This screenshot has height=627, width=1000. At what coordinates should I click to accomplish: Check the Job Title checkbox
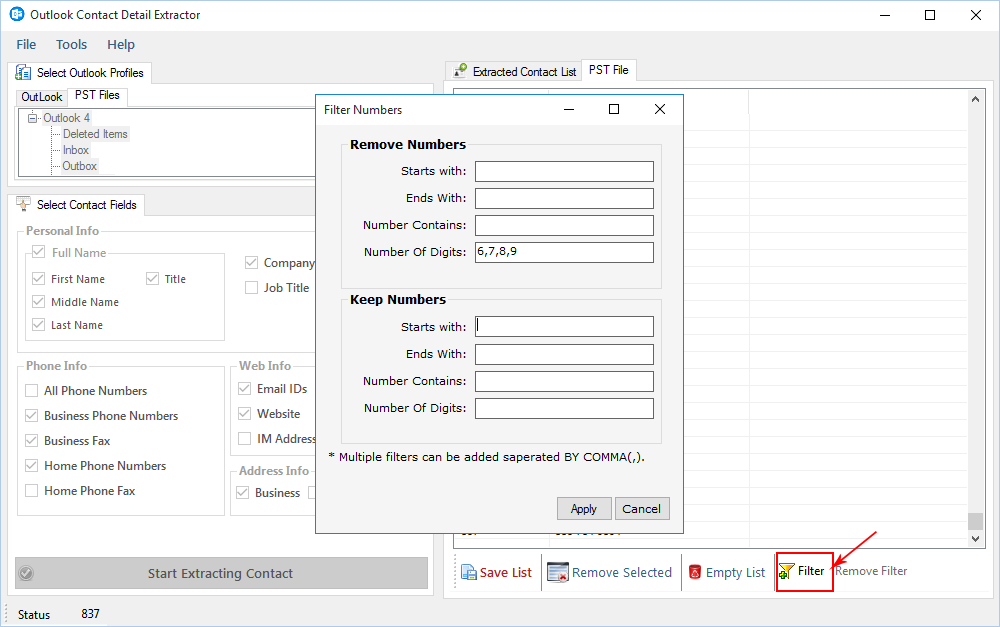coord(251,288)
